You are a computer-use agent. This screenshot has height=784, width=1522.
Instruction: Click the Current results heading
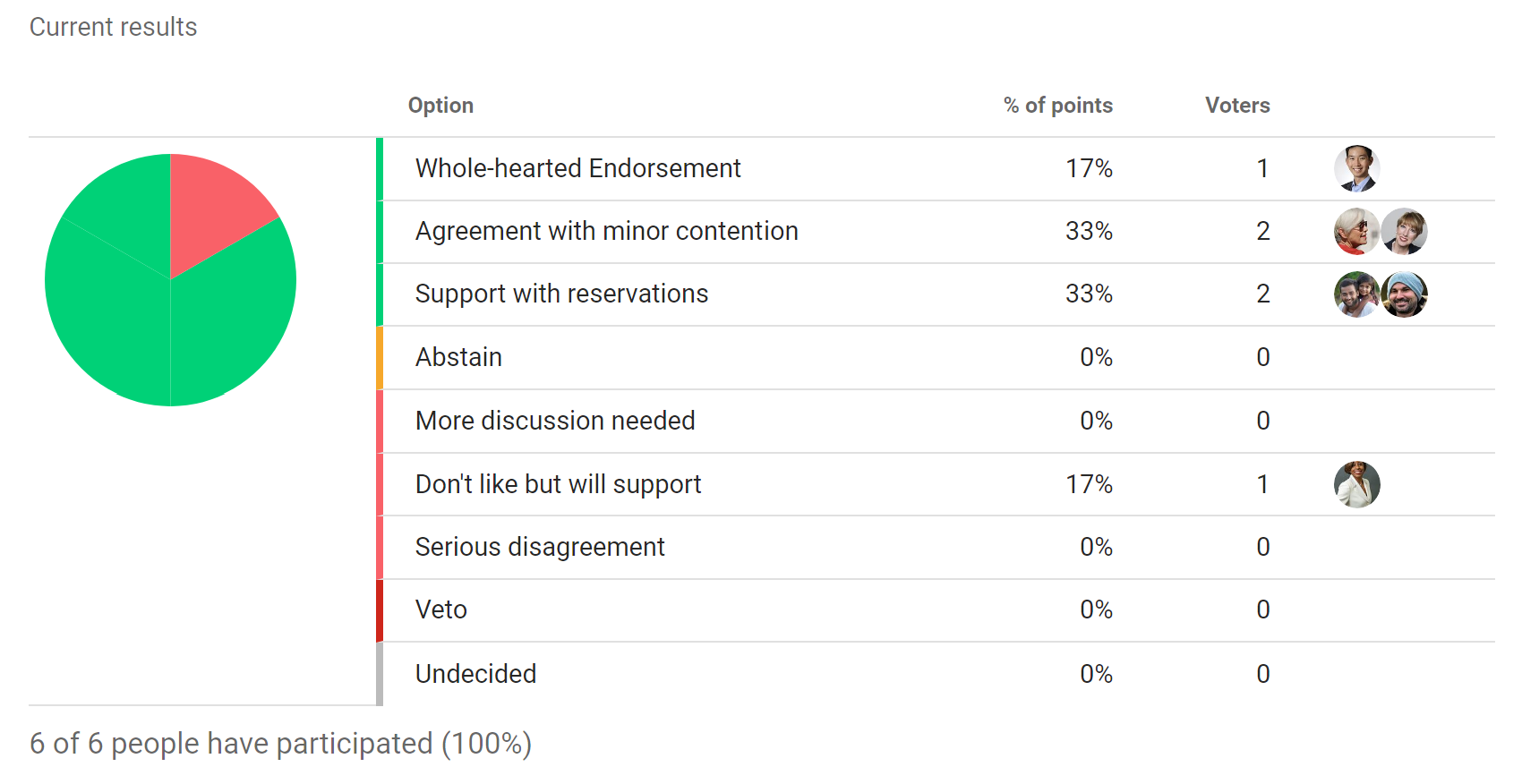pyautogui.click(x=113, y=27)
